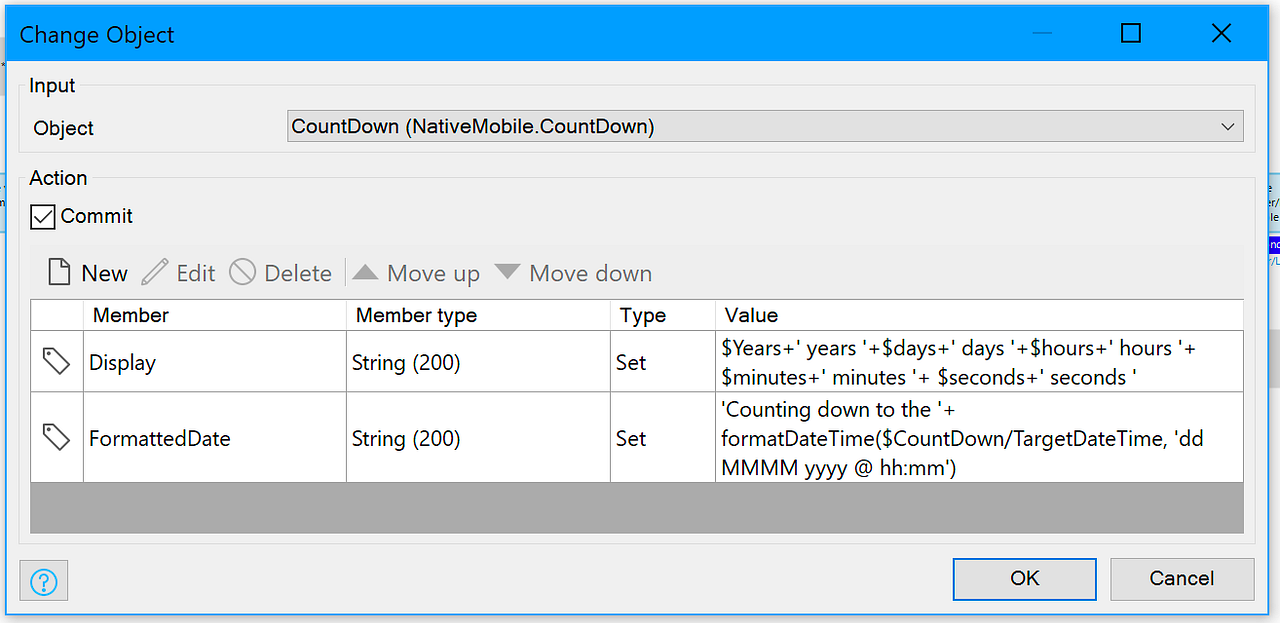Click the tag icon beside FormattedDate
Image resolution: width=1280 pixels, height=623 pixels.
(56, 437)
